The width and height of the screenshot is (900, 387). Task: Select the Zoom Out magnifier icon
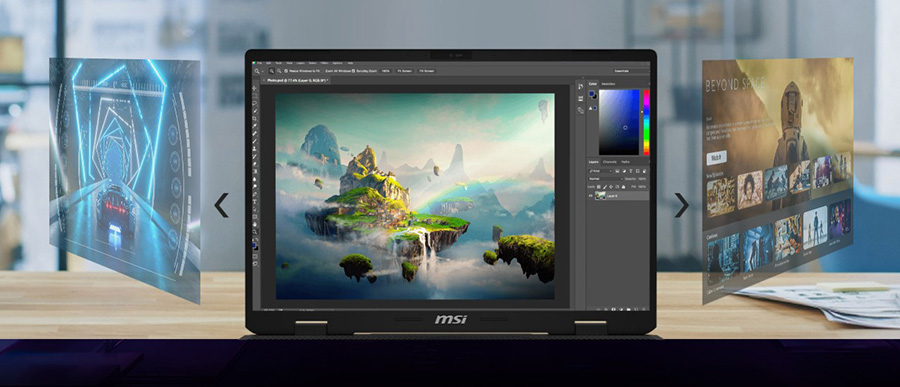[280, 71]
